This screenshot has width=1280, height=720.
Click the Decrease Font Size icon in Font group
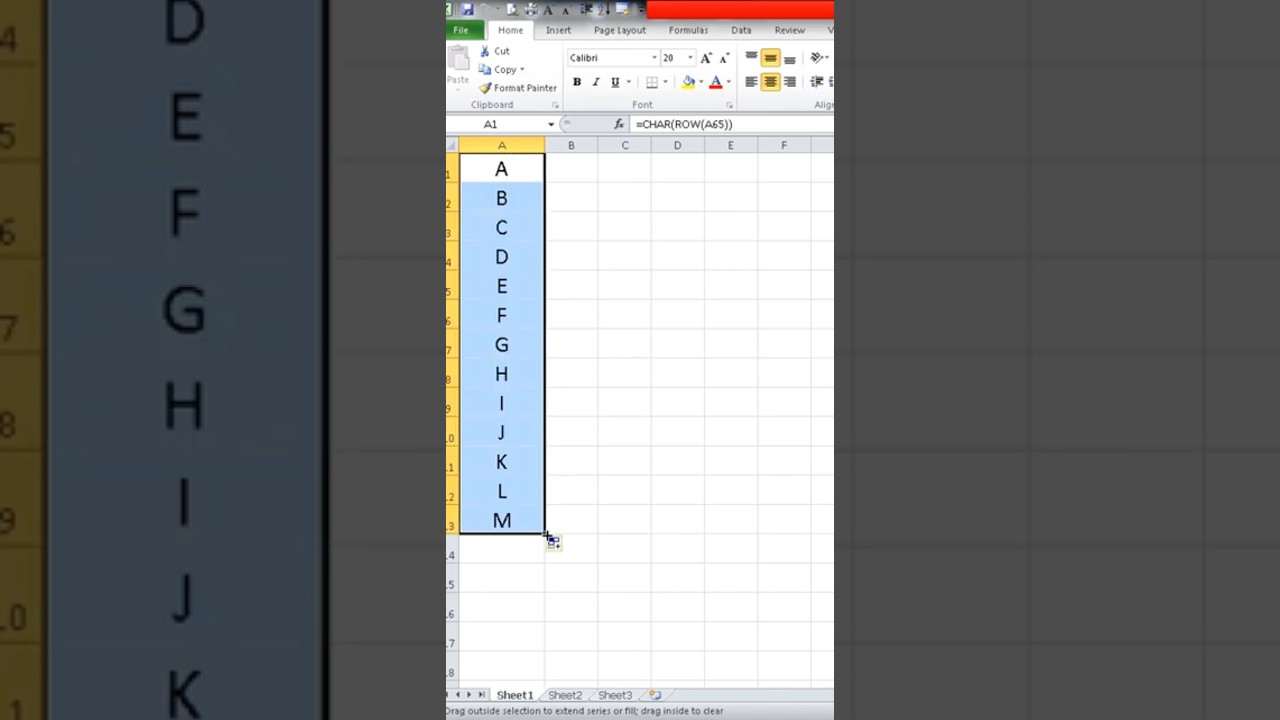click(724, 58)
